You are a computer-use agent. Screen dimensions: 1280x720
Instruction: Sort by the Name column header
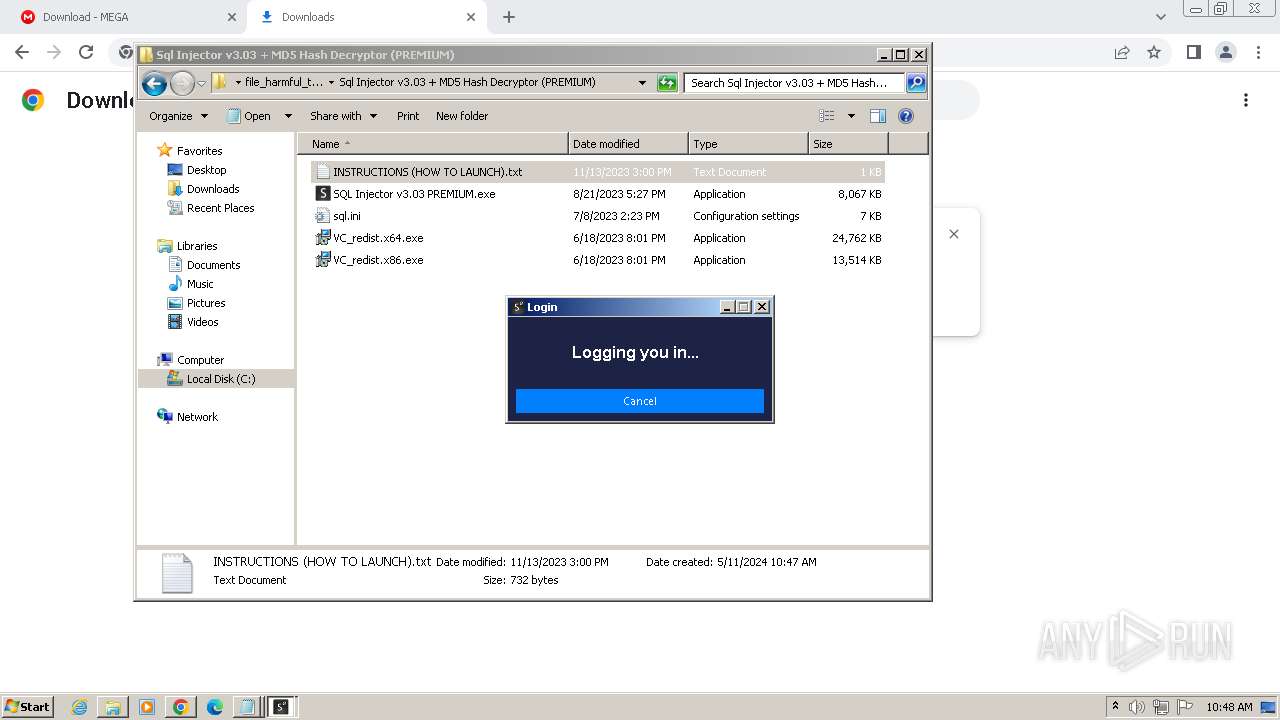coord(433,144)
